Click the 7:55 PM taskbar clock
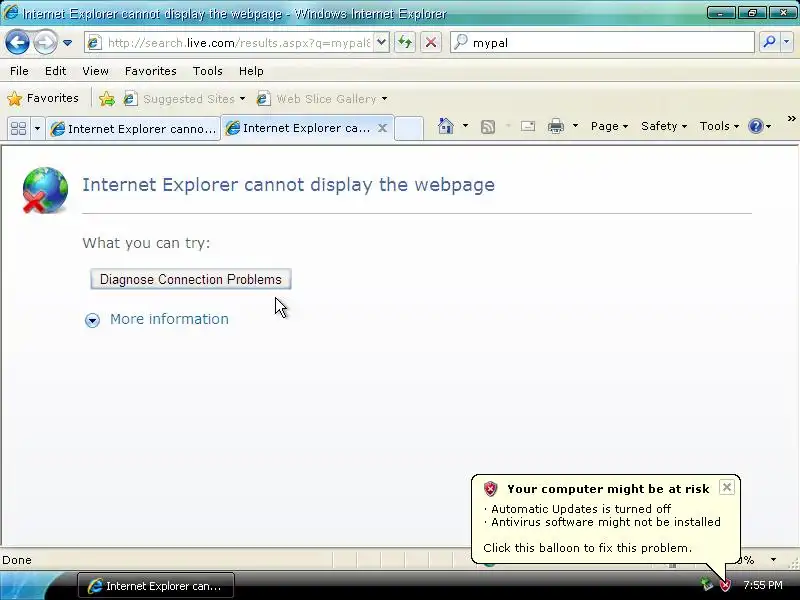800x600 pixels. (762, 585)
